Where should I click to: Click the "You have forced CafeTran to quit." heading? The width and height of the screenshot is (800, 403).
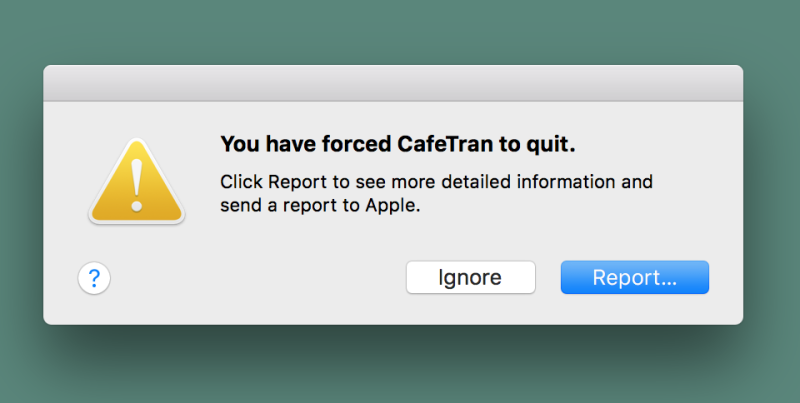coord(398,144)
